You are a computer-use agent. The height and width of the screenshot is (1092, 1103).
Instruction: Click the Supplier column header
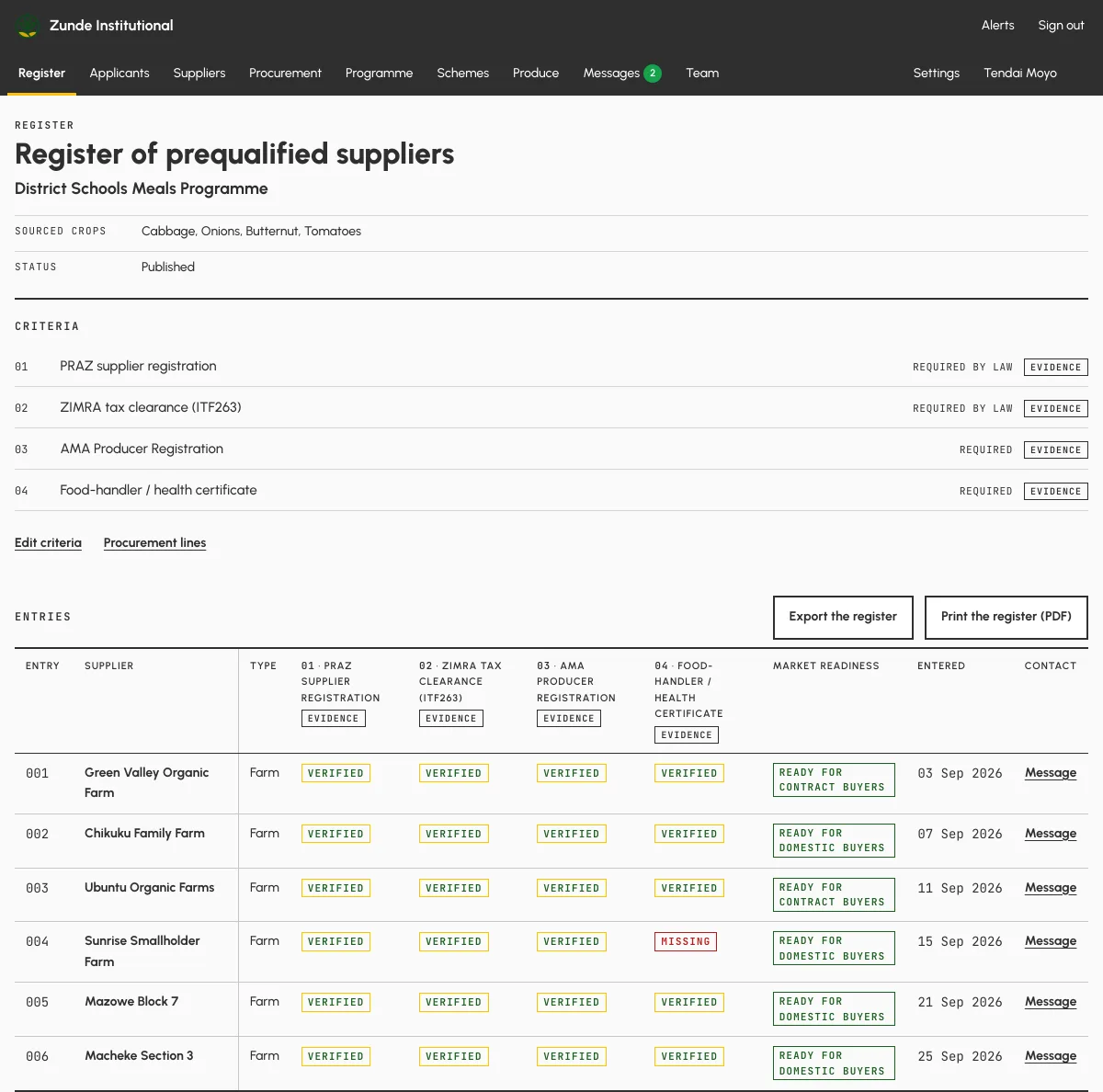[109, 665]
